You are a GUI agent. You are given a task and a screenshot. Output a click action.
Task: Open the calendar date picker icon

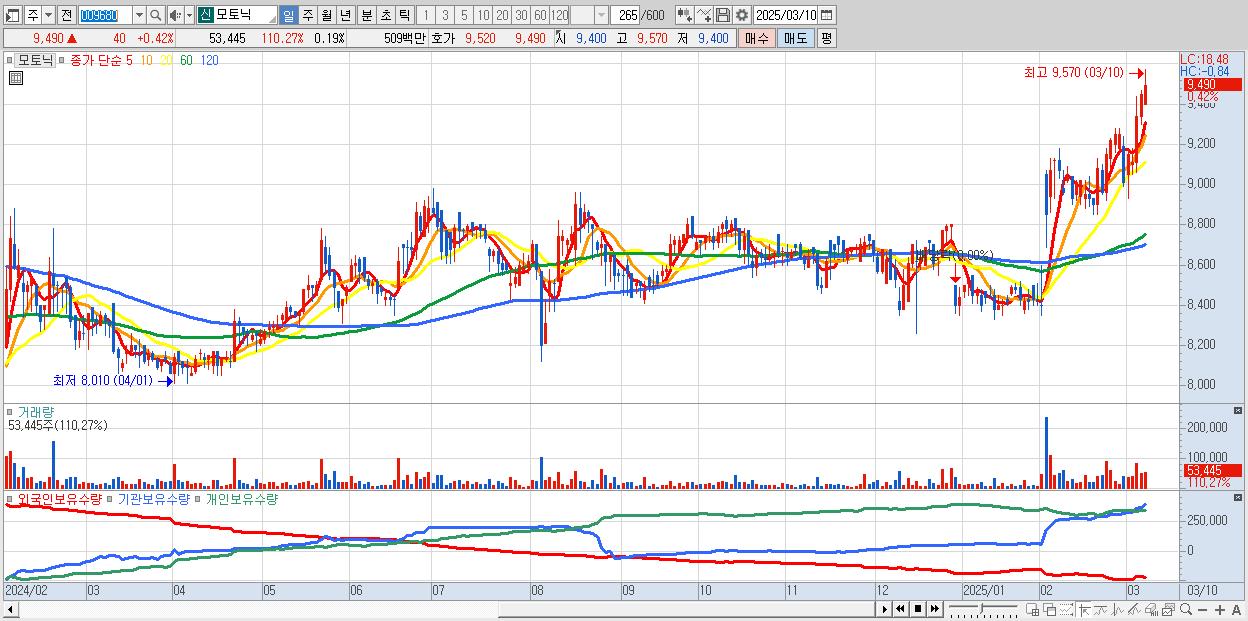click(x=826, y=15)
